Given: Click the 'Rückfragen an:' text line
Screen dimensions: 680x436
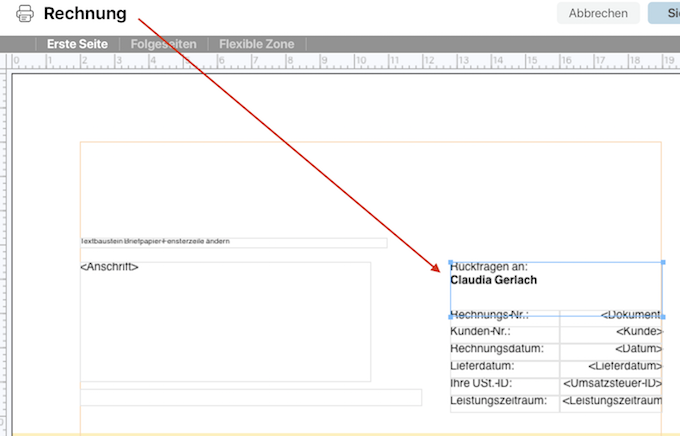Looking at the screenshot, I should [x=489, y=268].
